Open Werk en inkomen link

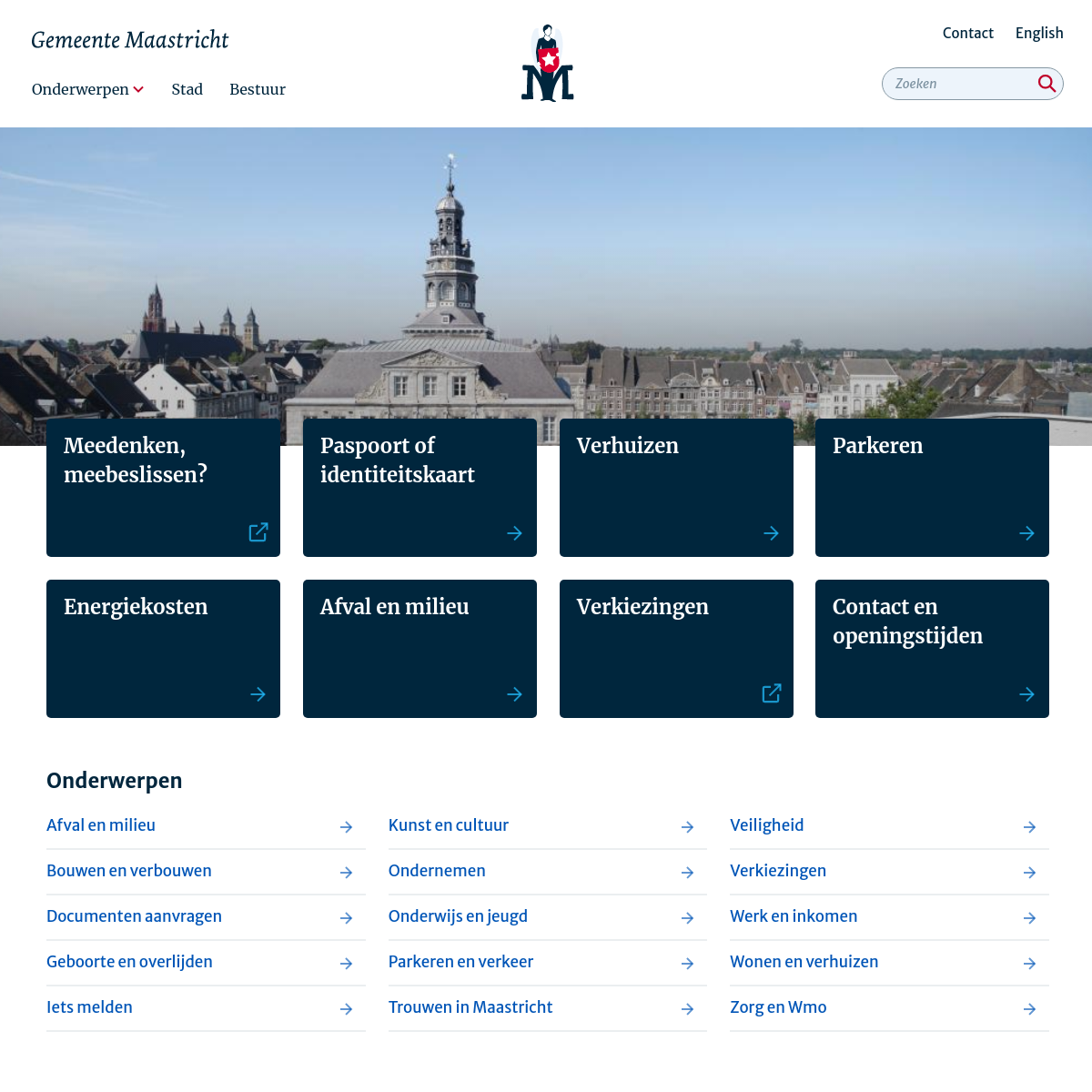(794, 916)
